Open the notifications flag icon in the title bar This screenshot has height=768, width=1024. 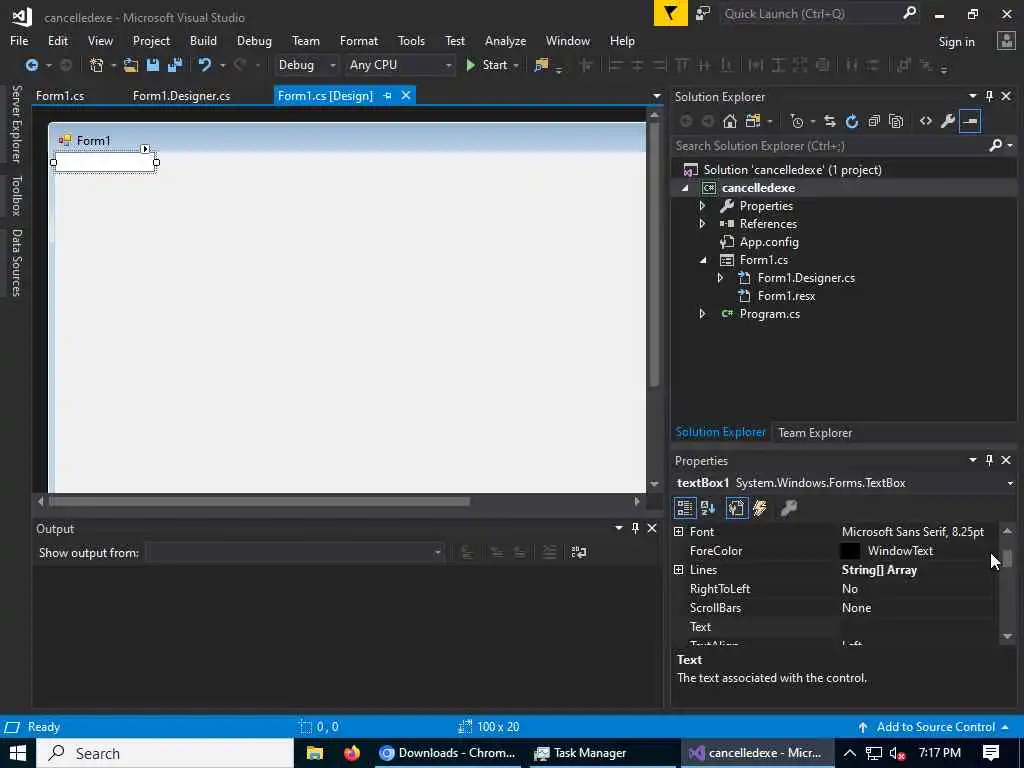pos(671,13)
